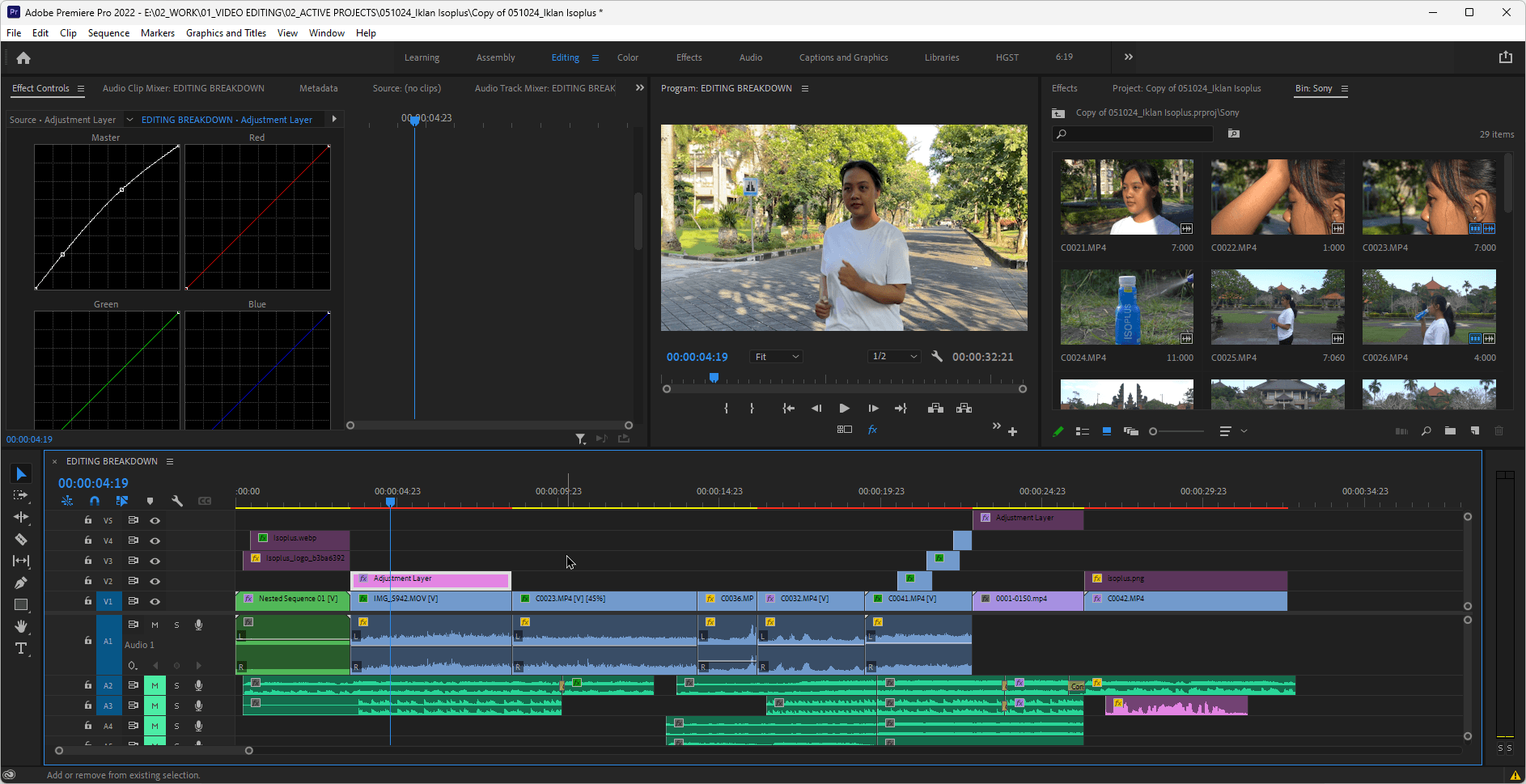
Task: Click the C0024.MP4 thumbnail in the bin
Action: point(1126,307)
